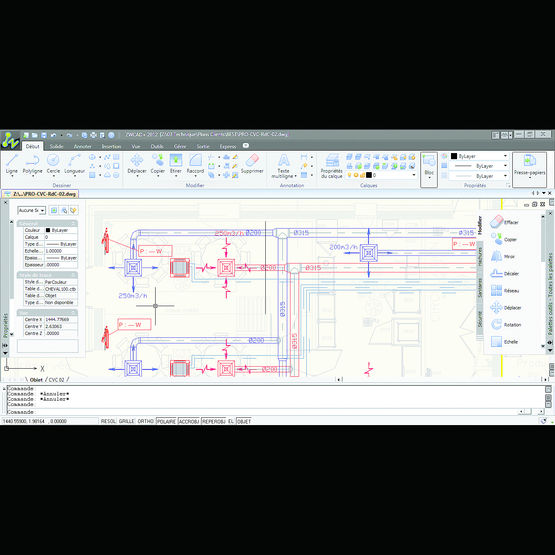555x555 pixels.
Task: Open the ByLayer color dropdown
Action: point(480,156)
